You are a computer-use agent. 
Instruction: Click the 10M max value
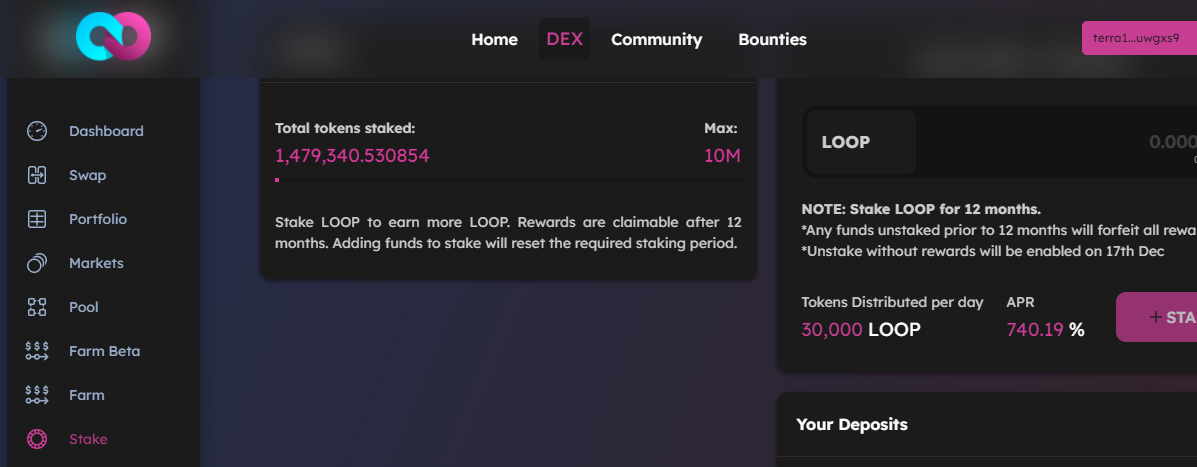(x=722, y=156)
